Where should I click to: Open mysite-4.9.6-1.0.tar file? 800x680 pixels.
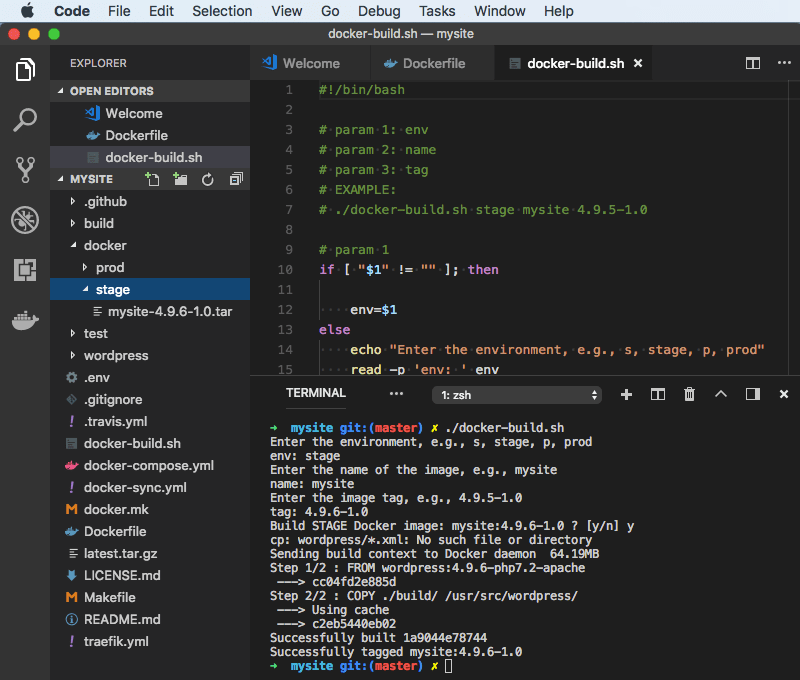point(150,311)
